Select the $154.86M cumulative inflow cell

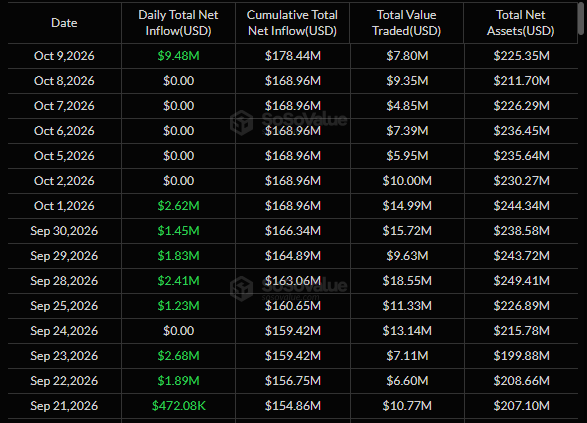tap(293, 406)
